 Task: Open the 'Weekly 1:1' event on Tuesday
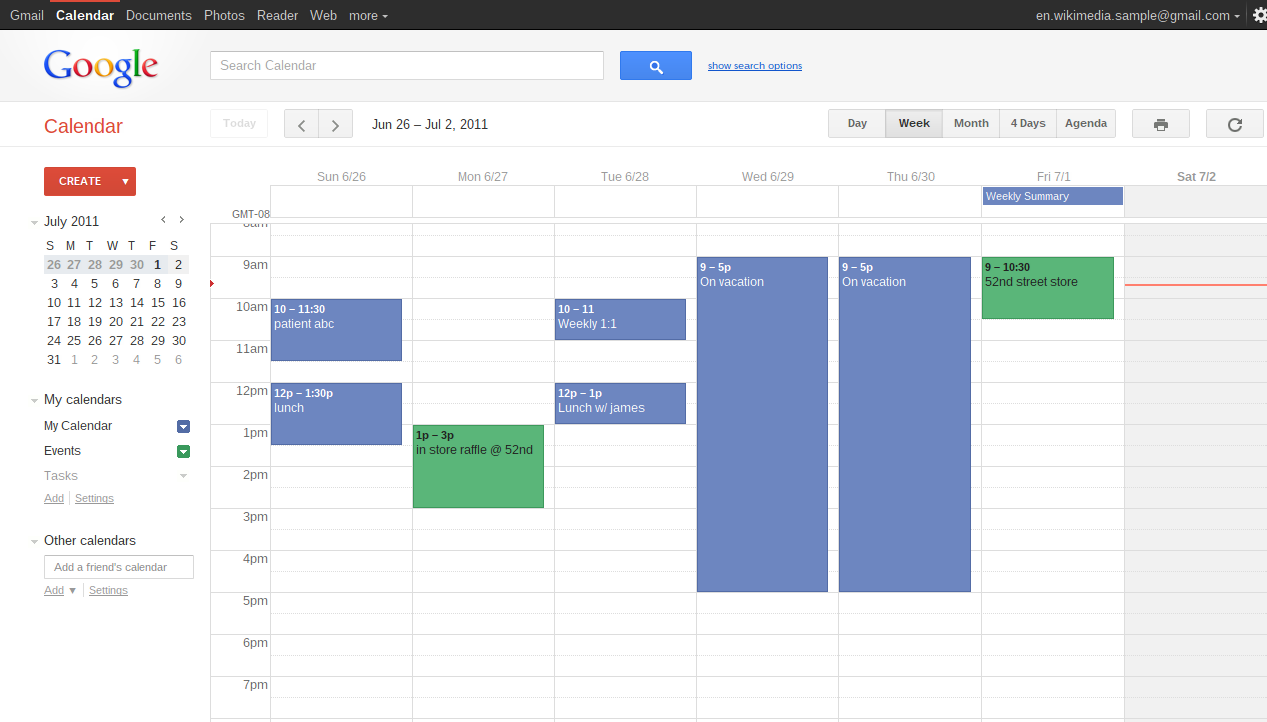coord(620,318)
